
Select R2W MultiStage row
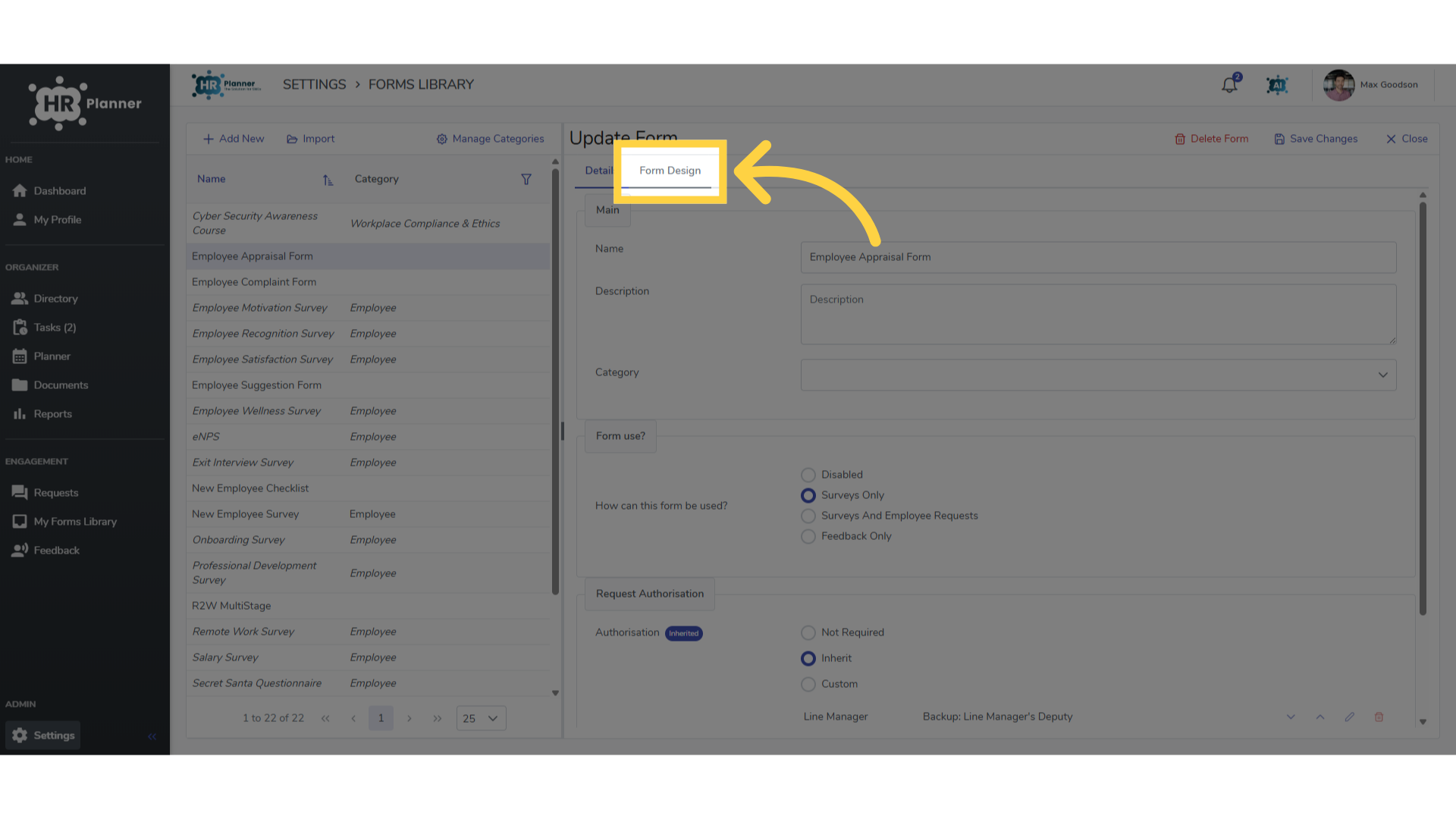click(368, 606)
